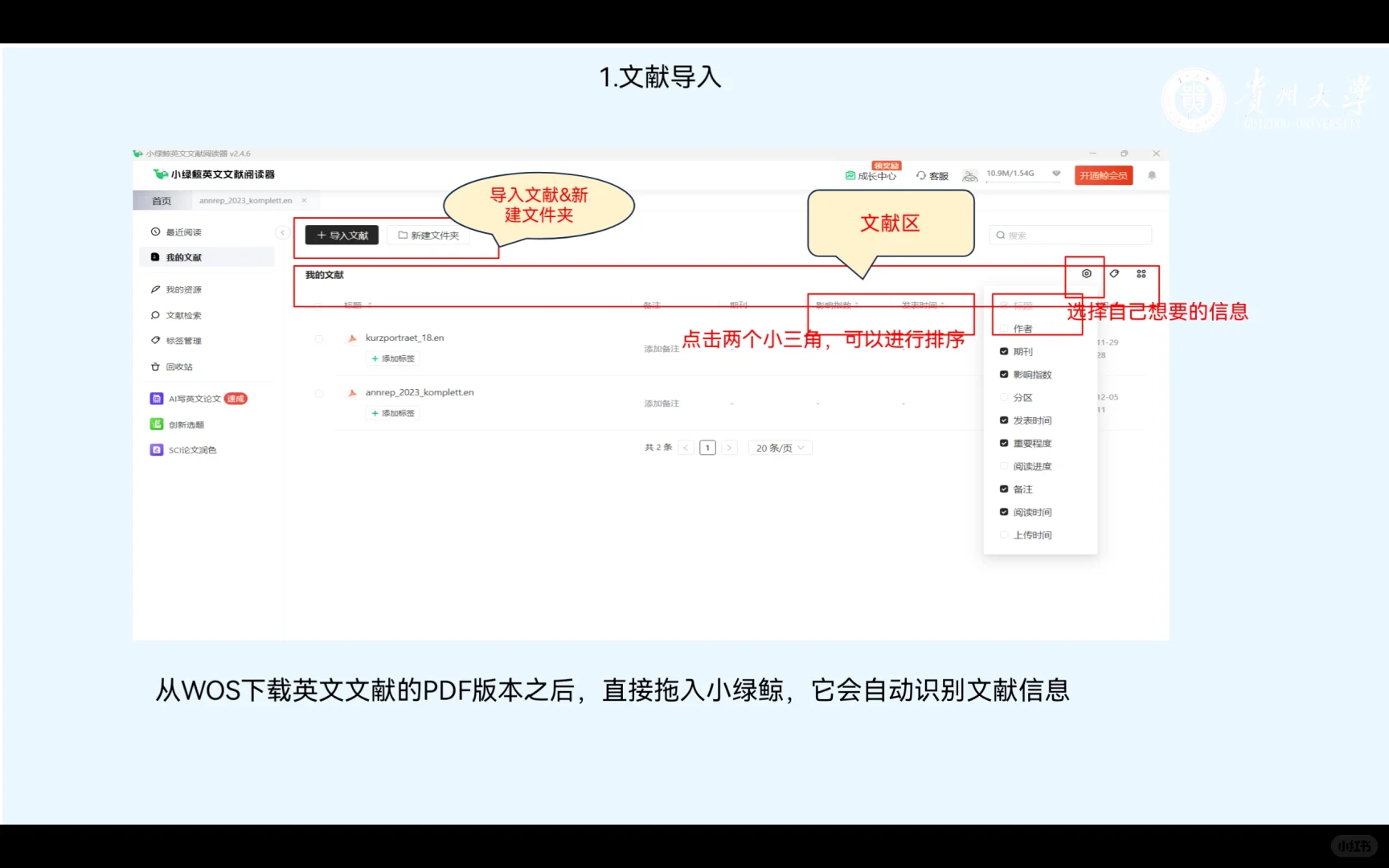The image size is (1389, 868).
Task: Click the user avatar icon
Action: click(970, 175)
